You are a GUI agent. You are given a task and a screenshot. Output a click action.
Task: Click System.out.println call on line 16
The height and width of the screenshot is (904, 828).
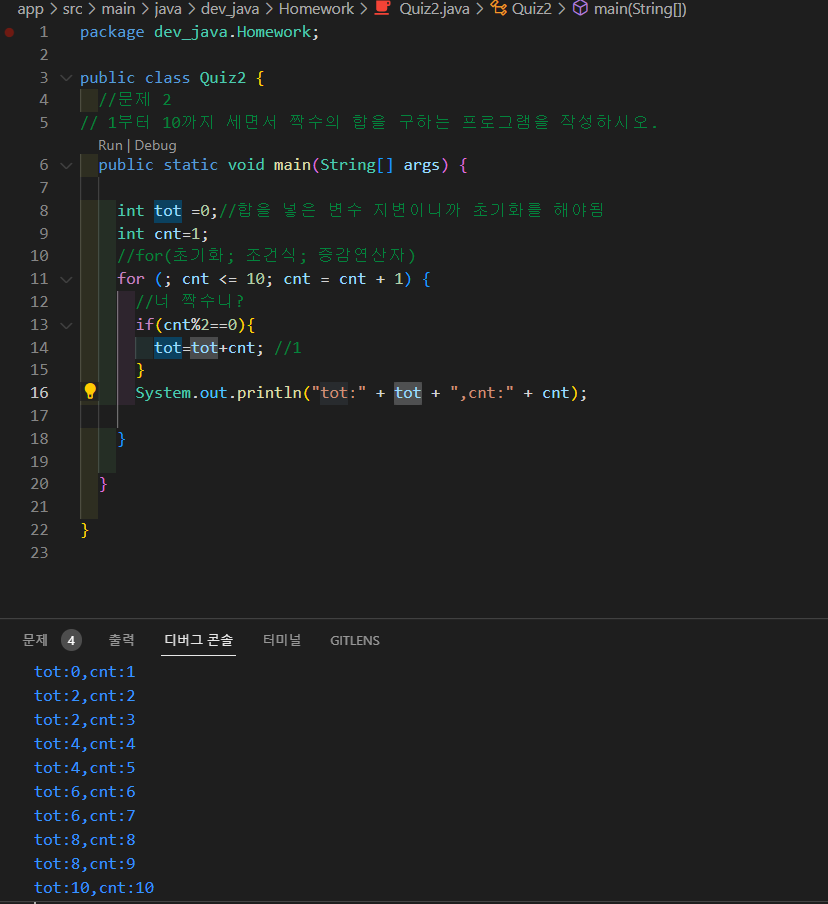(x=361, y=393)
